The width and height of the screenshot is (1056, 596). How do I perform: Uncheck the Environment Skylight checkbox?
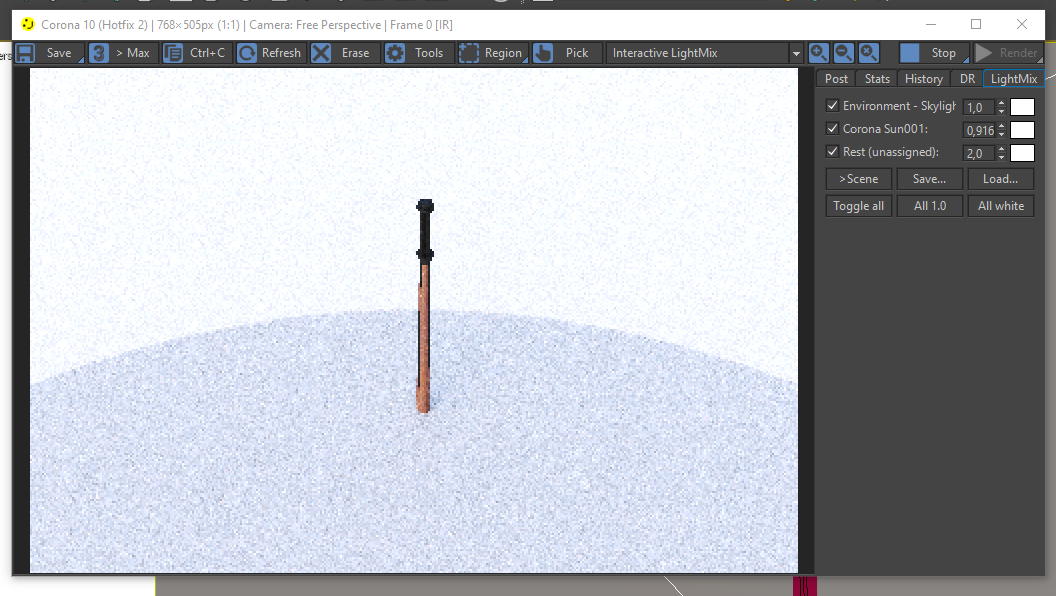point(832,106)
